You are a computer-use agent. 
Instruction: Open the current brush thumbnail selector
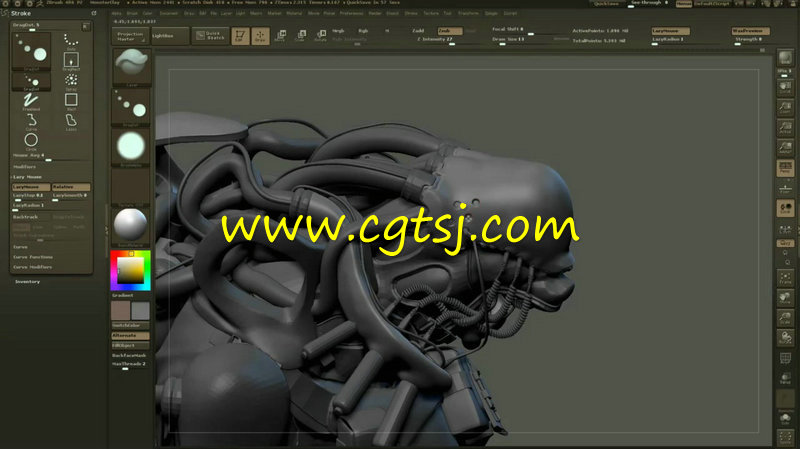pyautogui.click(x=131, y=67)
